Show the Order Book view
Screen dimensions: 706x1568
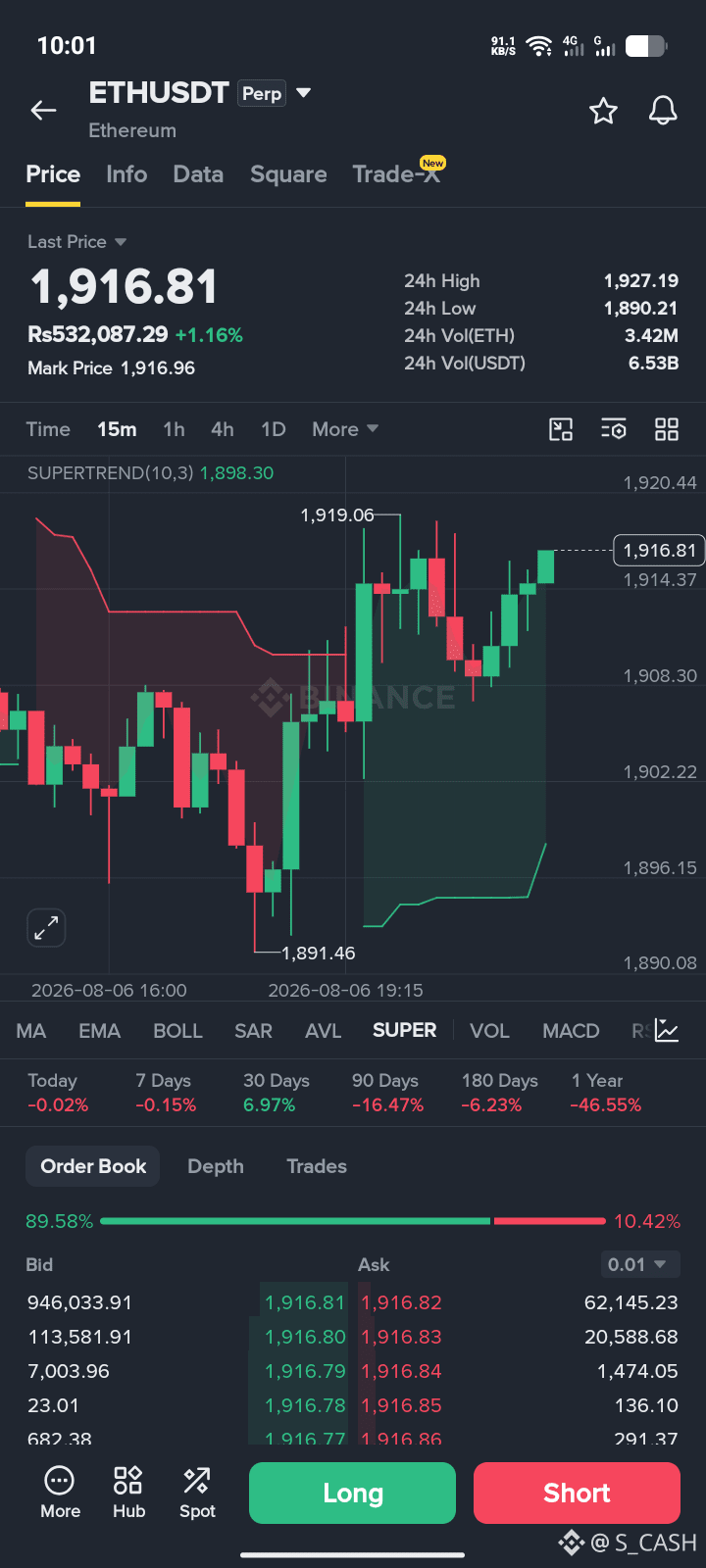tap(93, 1166)
